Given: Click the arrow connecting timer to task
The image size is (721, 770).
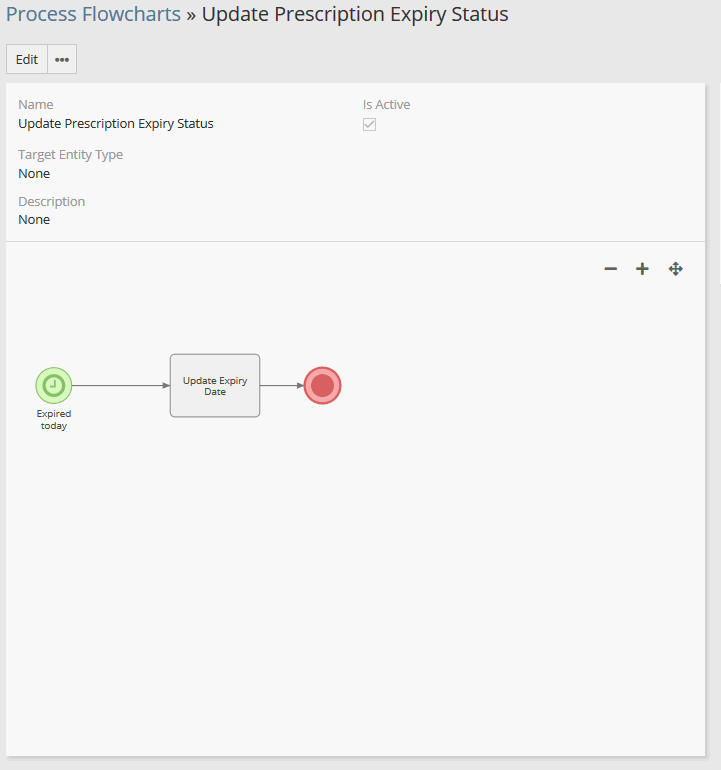Looking at the screenshot, I should 120,385.
